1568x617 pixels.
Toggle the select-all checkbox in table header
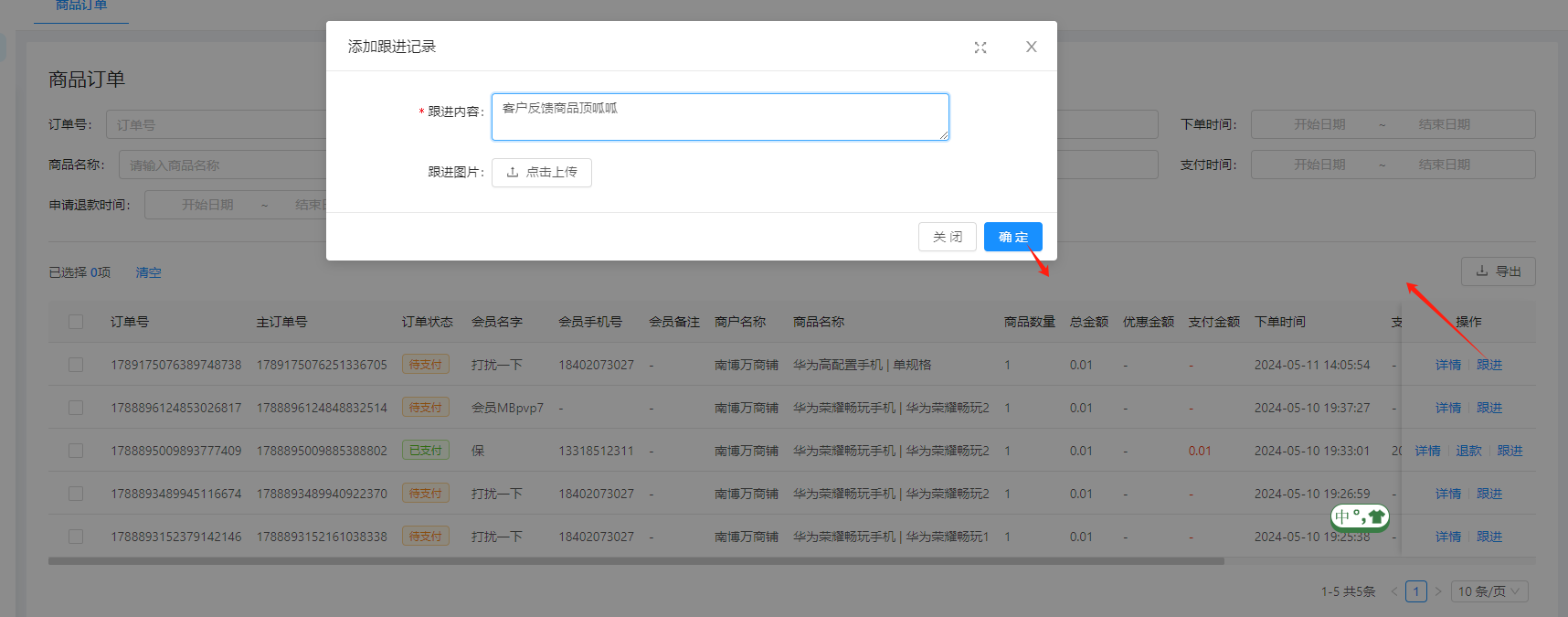76,322
